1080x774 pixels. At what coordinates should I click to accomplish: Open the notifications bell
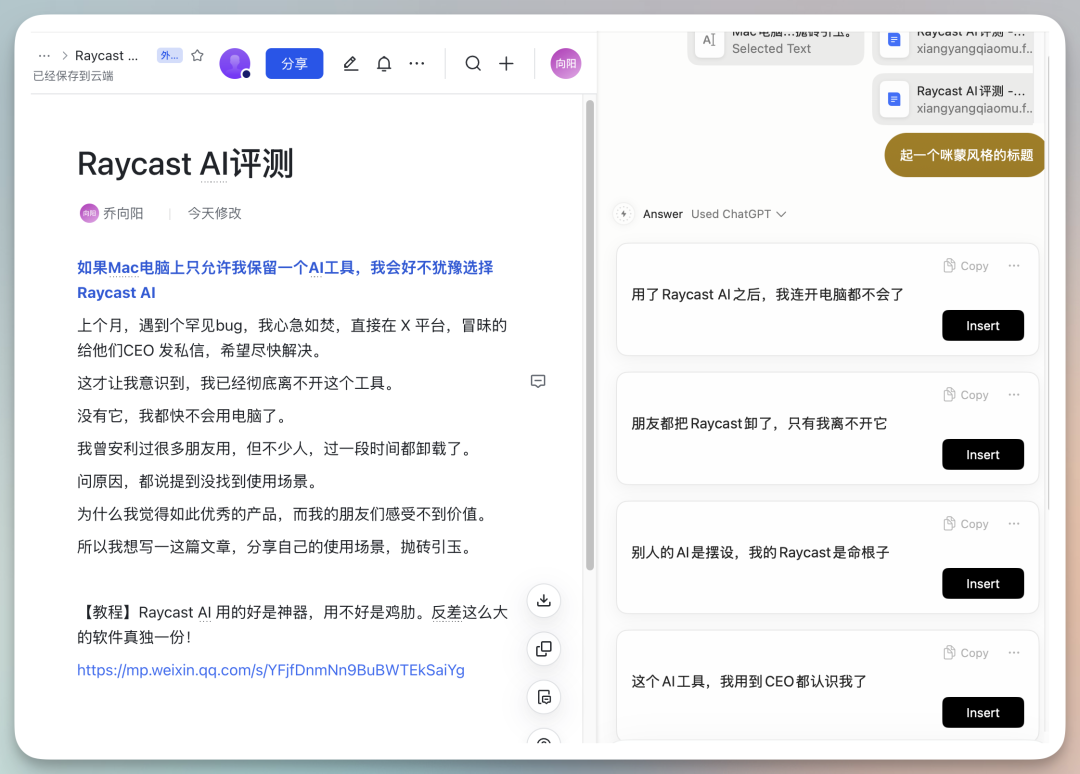pyautogui.click(x=384, y=64)
